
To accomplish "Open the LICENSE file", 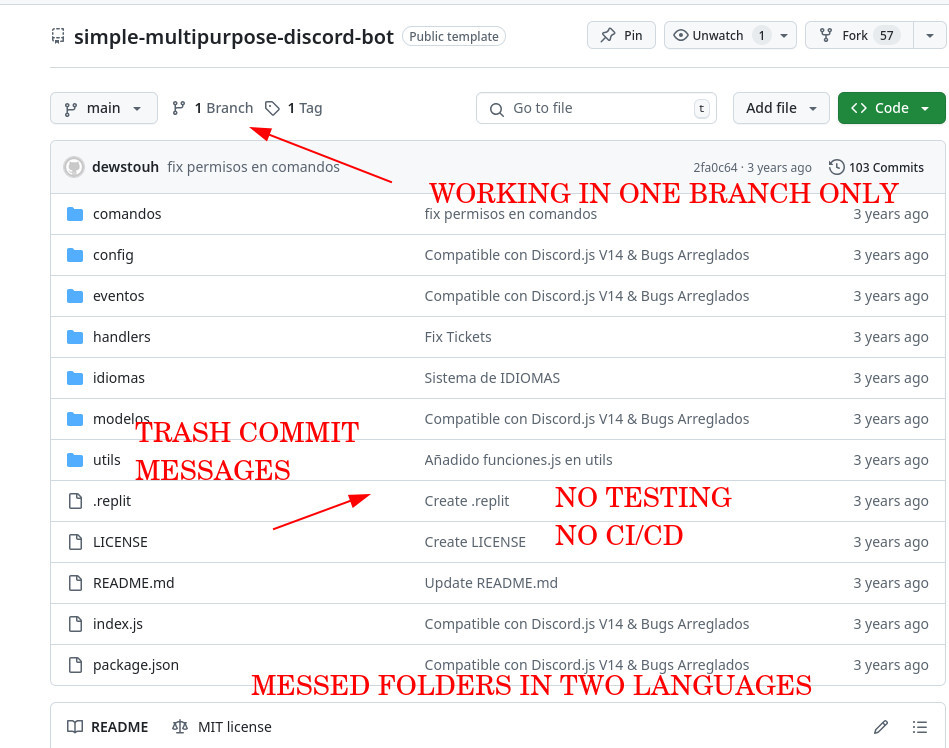I will (x=120, y=542).
